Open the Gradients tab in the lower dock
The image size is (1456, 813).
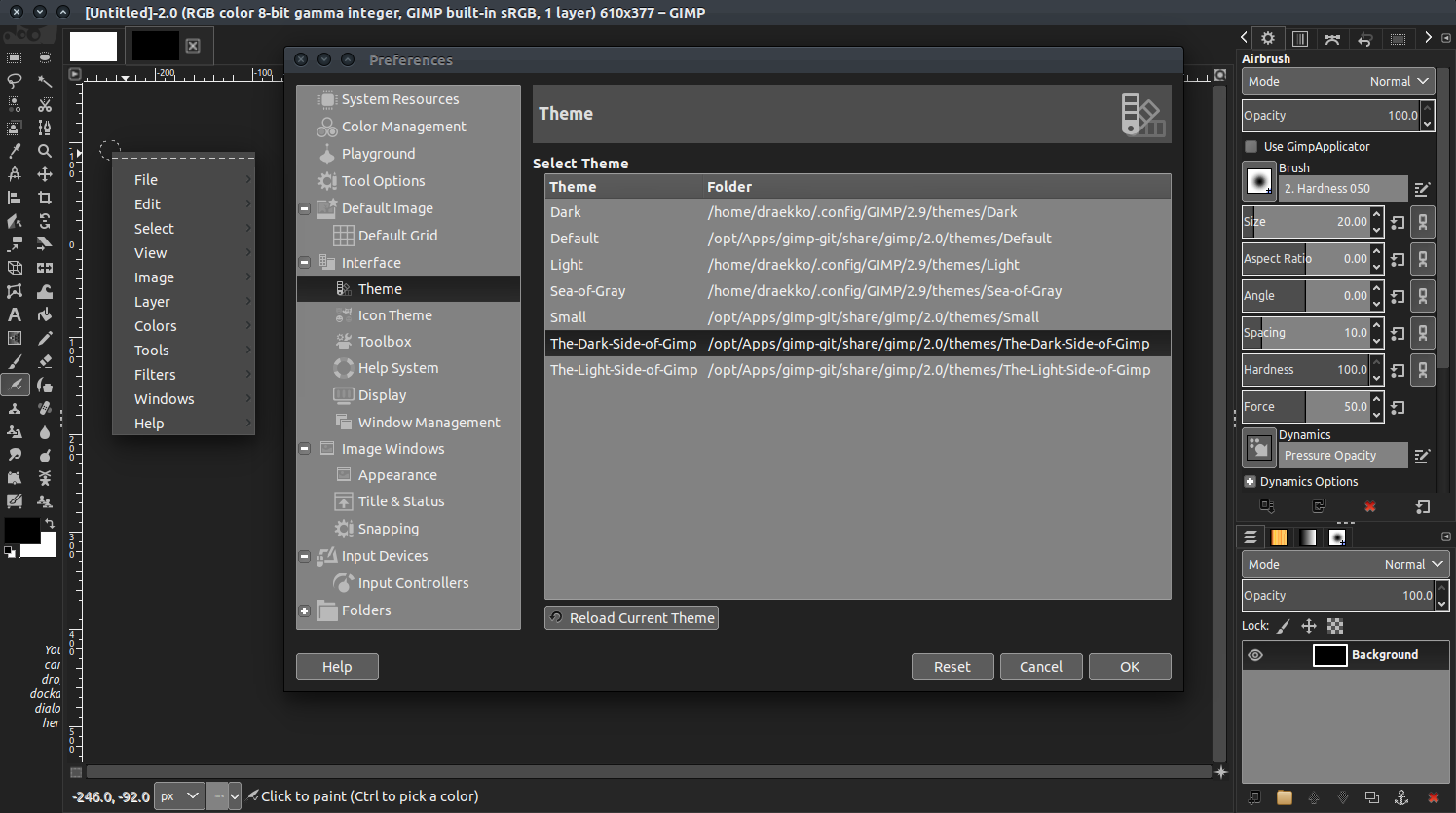(1308, 537)
